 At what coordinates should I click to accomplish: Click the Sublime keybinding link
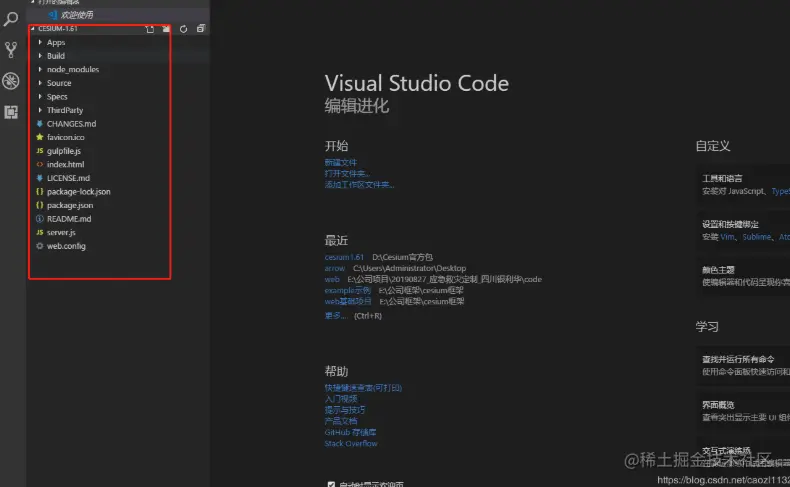point(757,237)
